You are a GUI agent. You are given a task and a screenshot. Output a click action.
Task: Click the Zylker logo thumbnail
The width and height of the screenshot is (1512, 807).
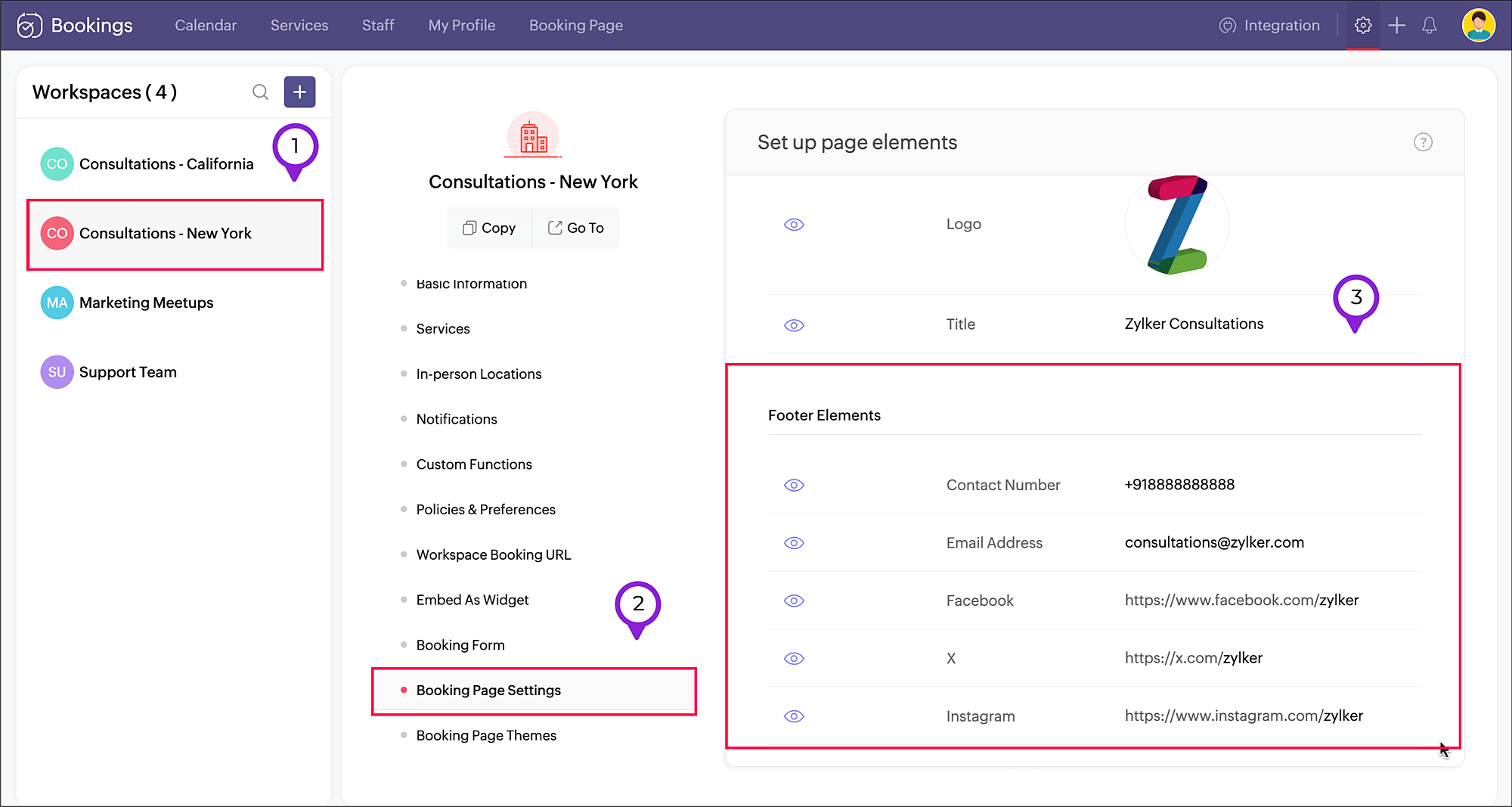click(1176, 225)
